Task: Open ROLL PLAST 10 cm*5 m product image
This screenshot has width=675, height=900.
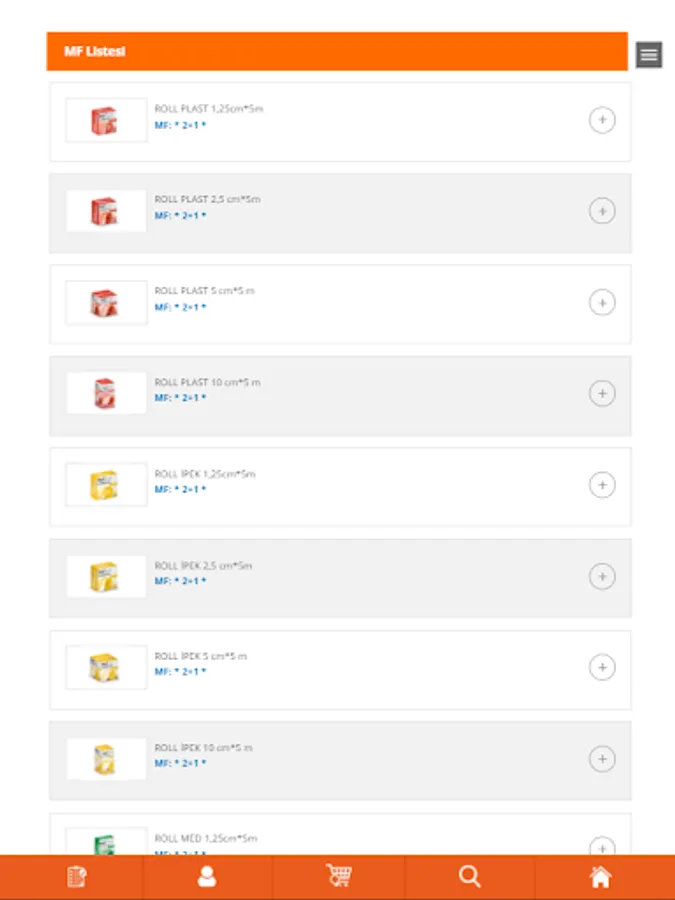Action: coord(106,394)
